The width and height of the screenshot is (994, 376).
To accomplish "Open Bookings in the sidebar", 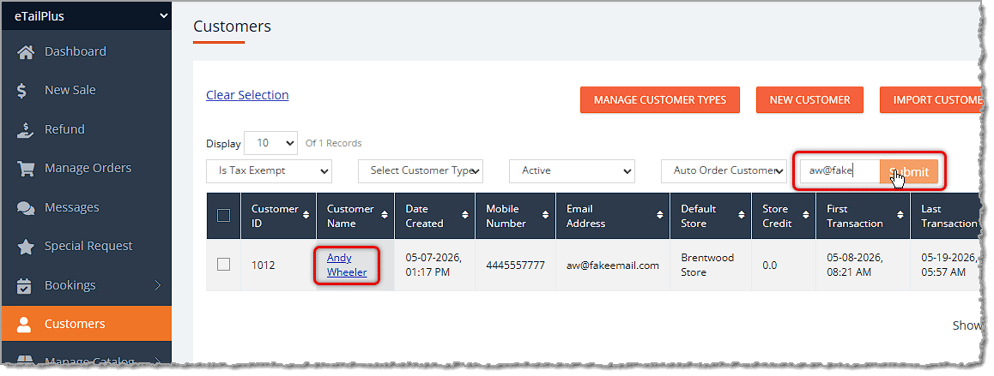I will click(x=86, y=285).
